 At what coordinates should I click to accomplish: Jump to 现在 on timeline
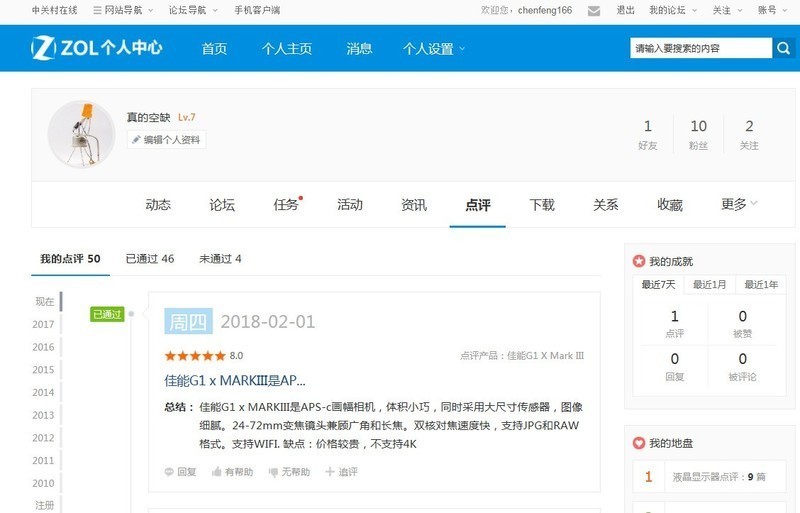[44, 301]
